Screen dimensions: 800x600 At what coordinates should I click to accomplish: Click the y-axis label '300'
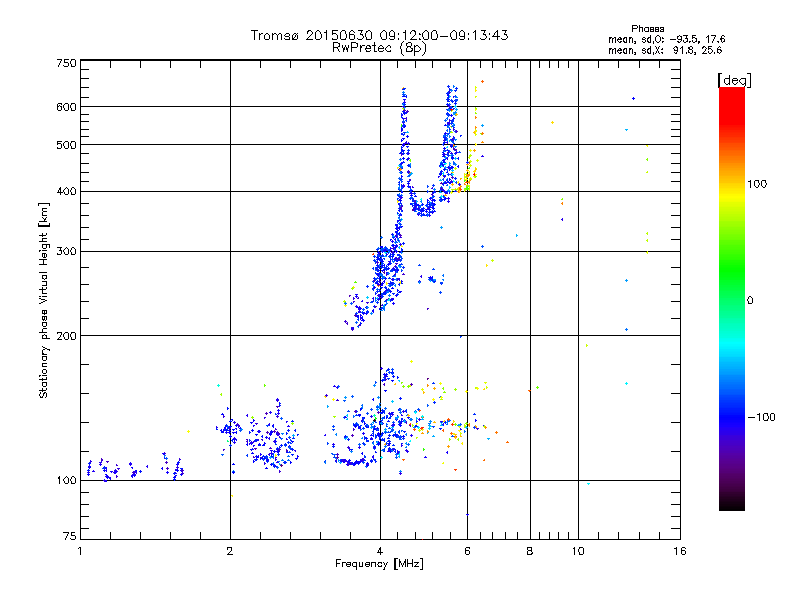click(66, 252)
